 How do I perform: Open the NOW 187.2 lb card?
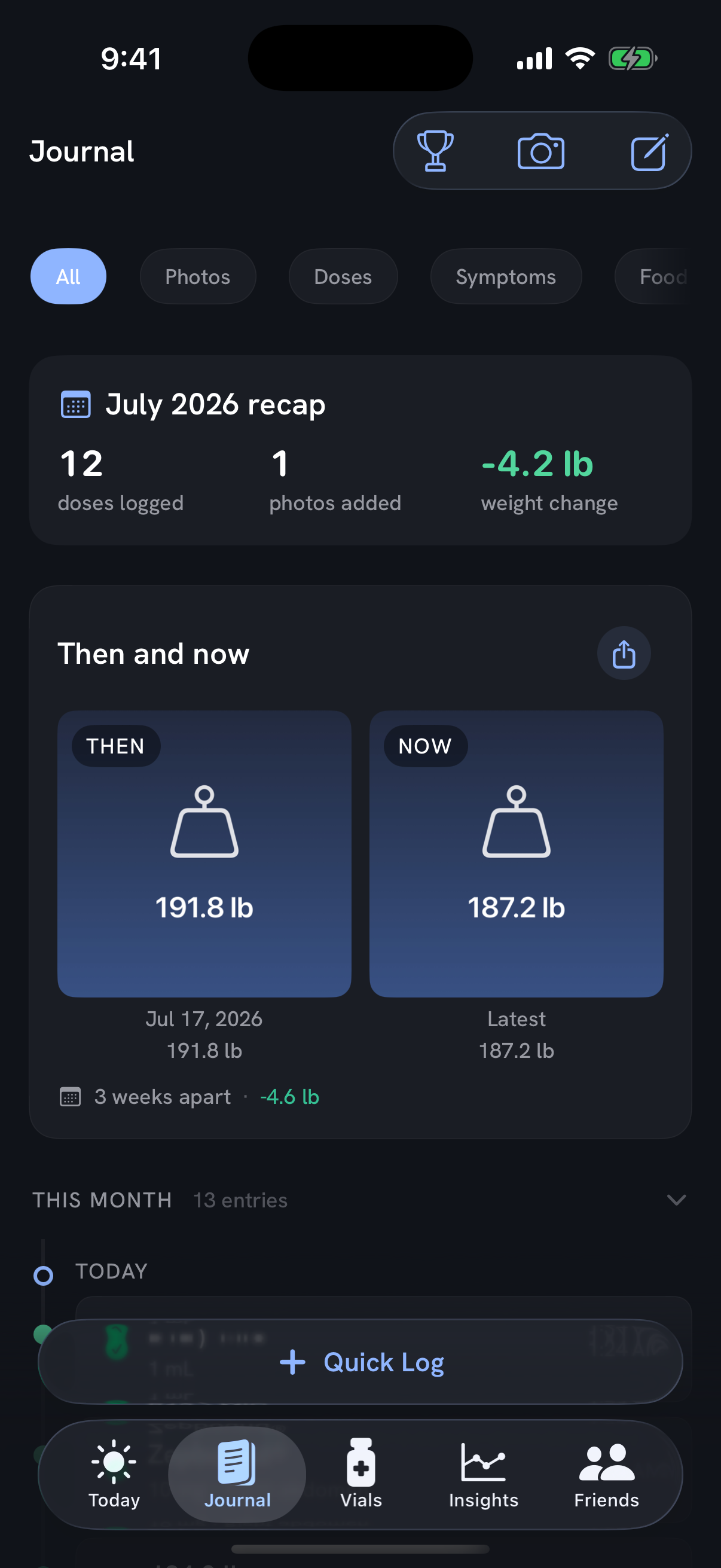pos(516,854)
